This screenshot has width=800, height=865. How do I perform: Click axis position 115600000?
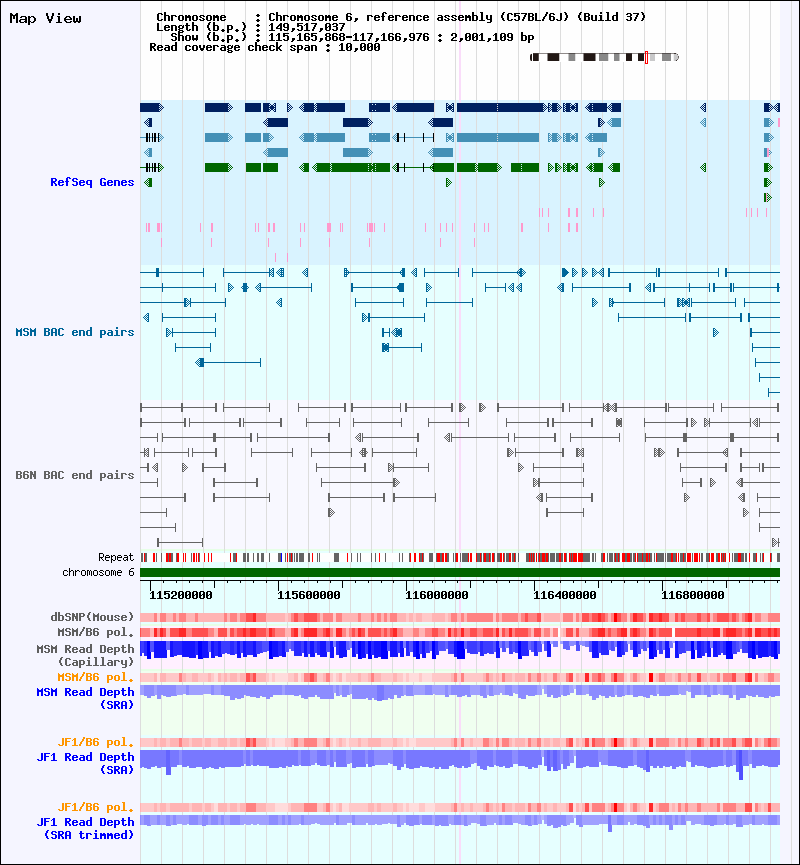pyautogui.click(x=308, y=595)
